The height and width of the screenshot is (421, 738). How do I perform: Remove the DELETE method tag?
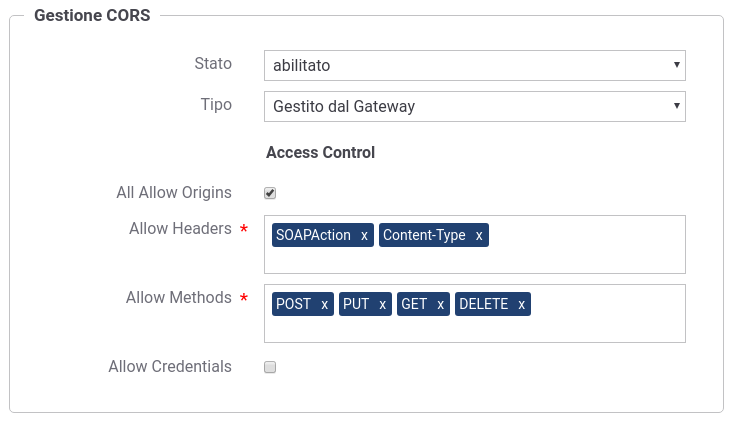tap(521, 305)
